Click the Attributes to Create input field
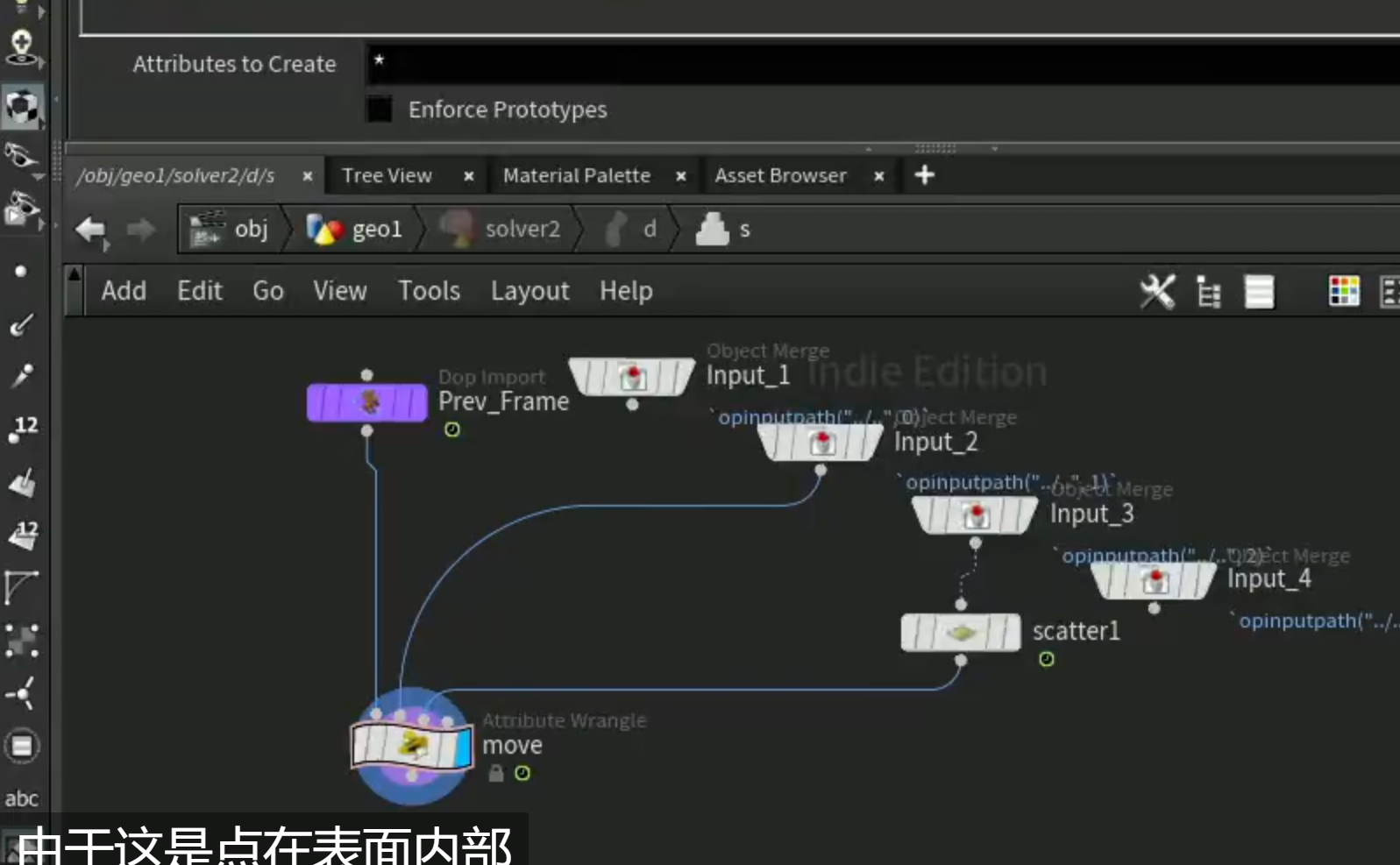Image resolution: width=1400 pixels, height=865 pixels. (x=882, y=64)
